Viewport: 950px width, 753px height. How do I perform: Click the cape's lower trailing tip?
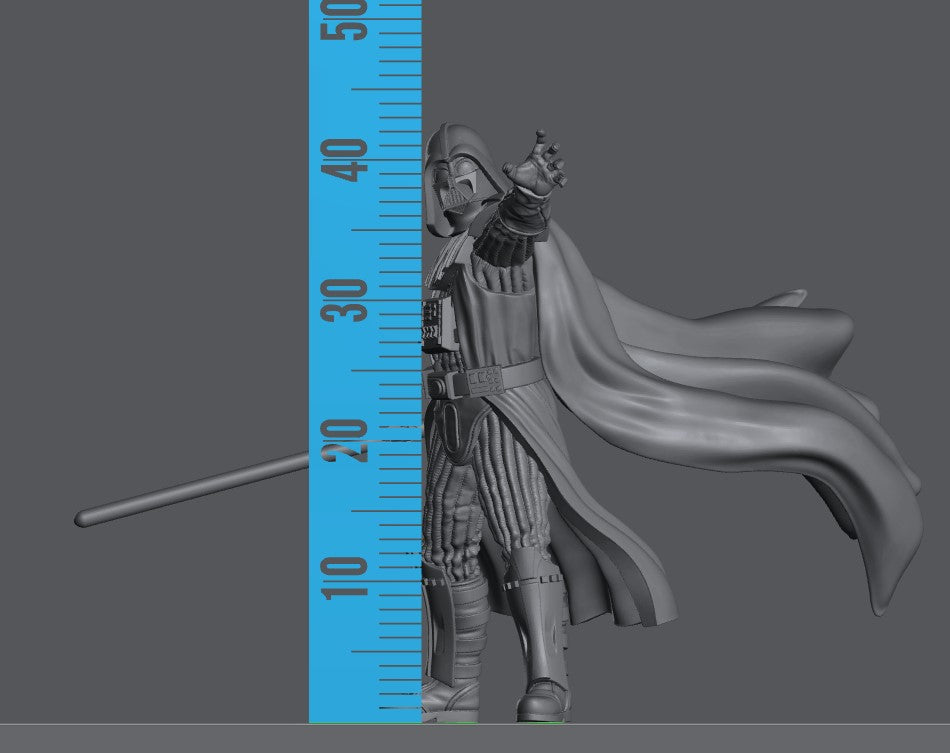[880, 603]
